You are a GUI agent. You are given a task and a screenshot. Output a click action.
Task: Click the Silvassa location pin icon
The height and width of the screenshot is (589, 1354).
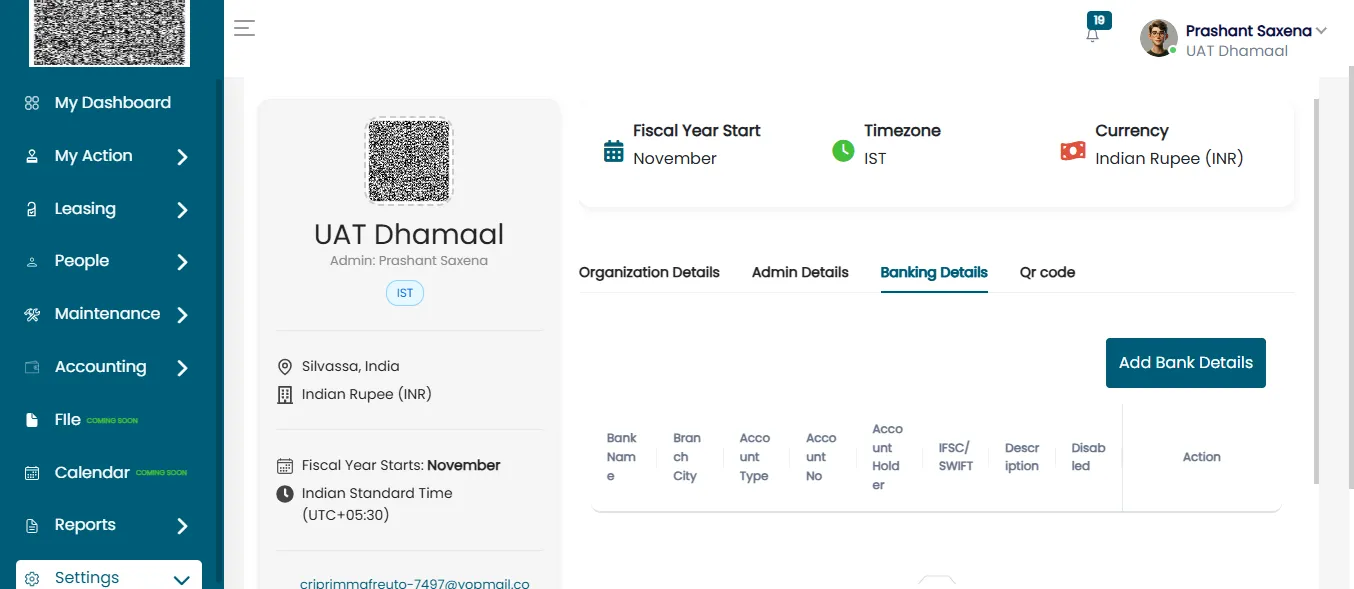285,367
